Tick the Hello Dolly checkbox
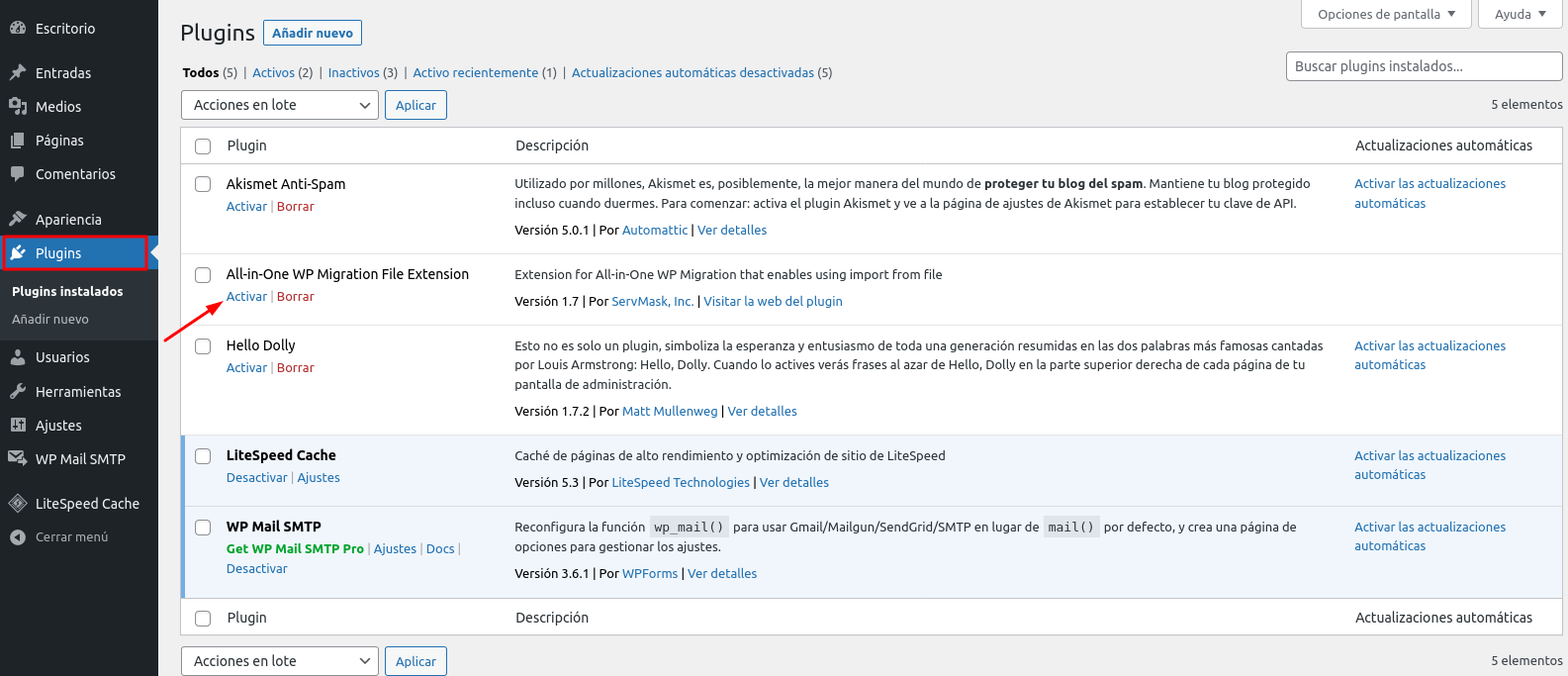This screenshot has height=676, width=1568. point(203,345)
